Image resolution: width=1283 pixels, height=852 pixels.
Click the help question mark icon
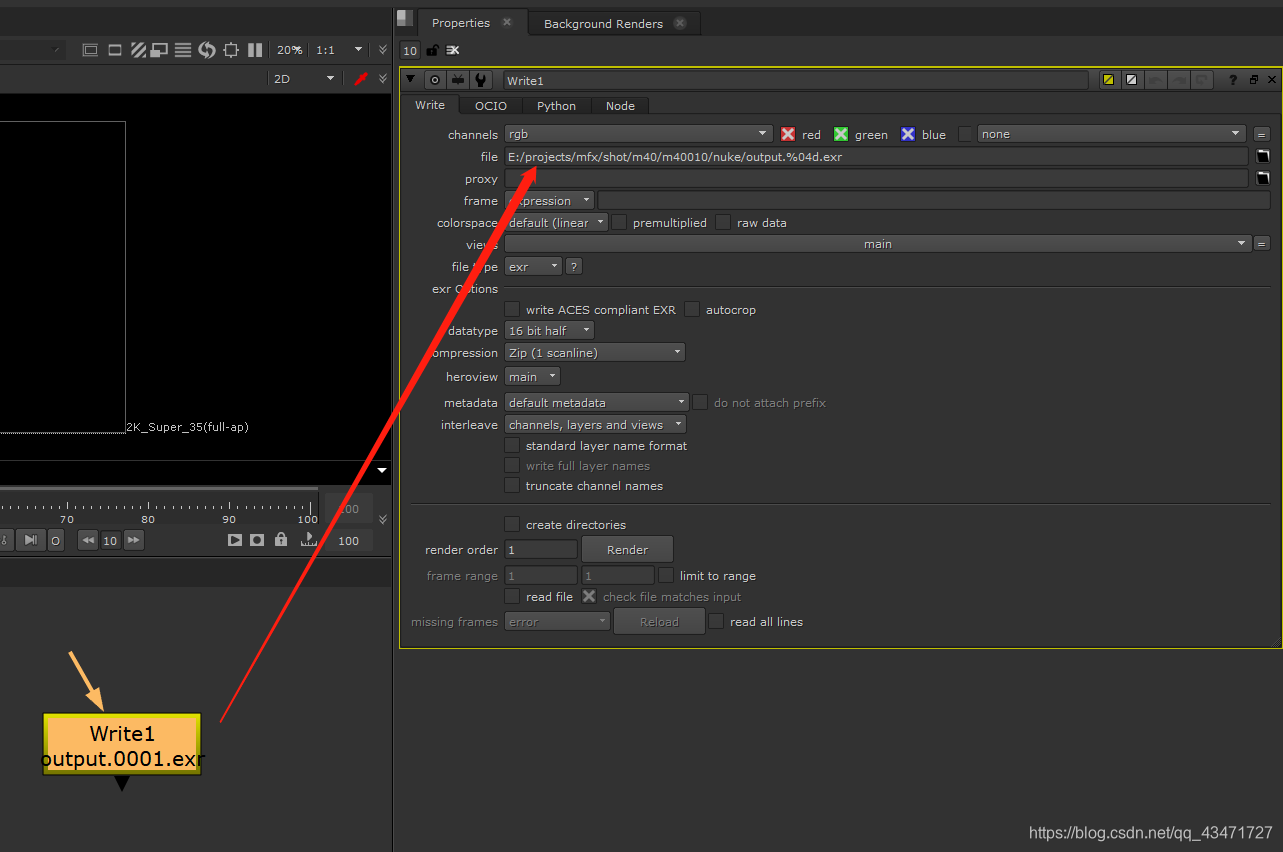(x=1233, y=80)
